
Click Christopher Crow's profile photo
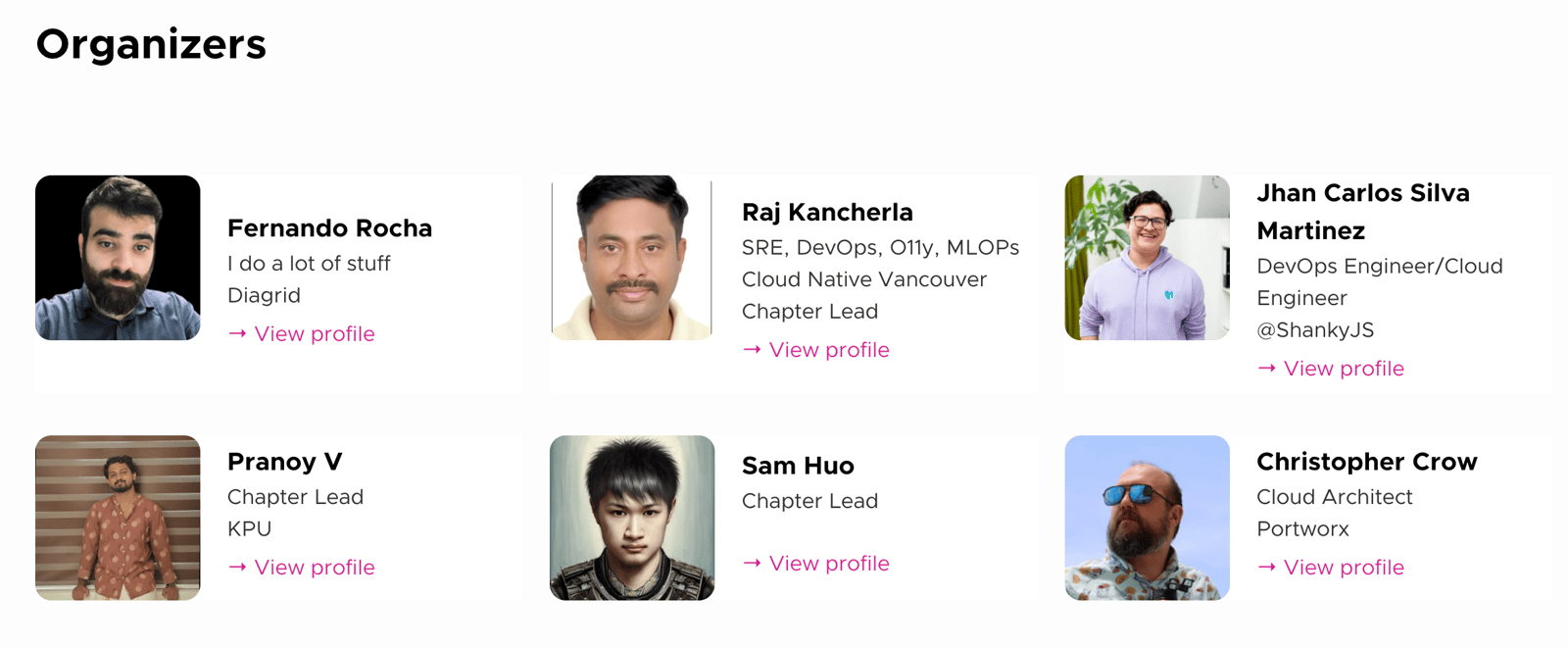(1147, 518)
